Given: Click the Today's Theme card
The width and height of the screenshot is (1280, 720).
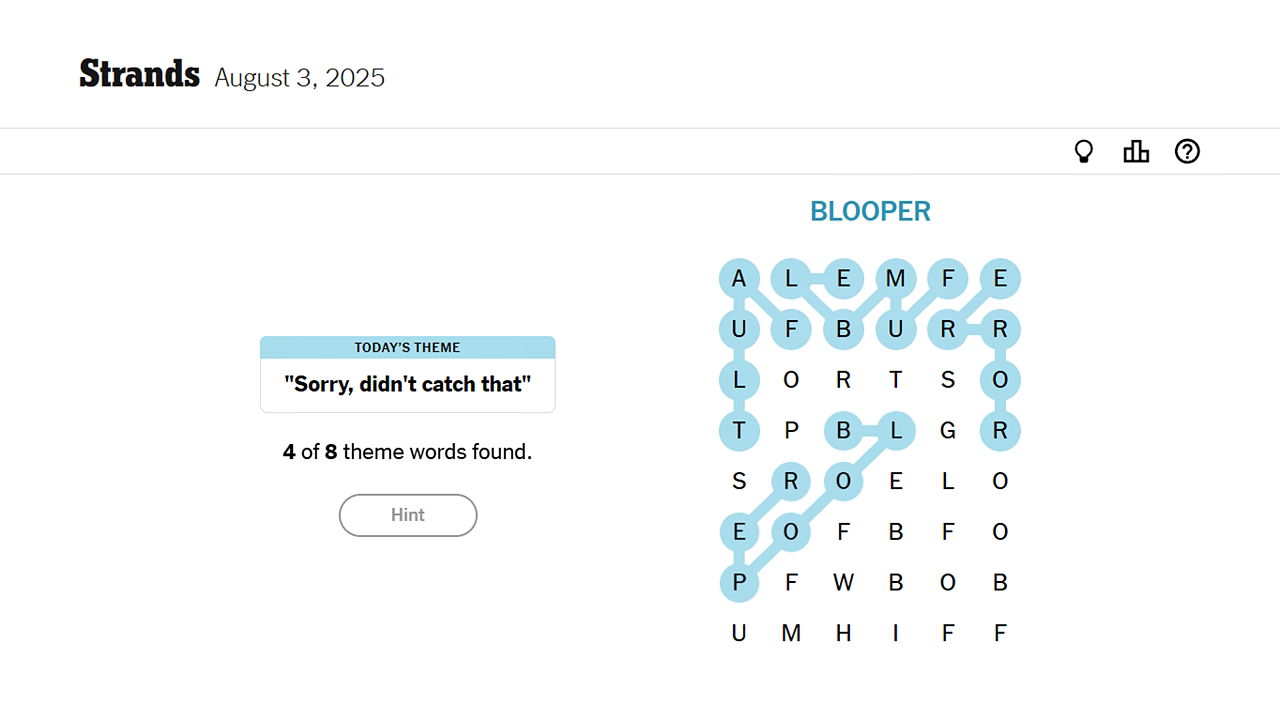Looking at the screenshot, I should click(408, 374).
